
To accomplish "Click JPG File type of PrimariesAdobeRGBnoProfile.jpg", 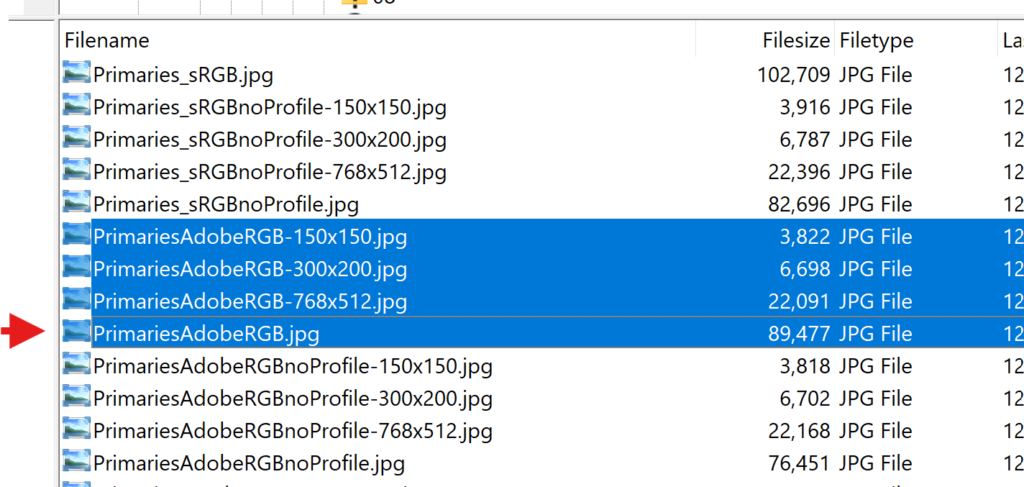I will [x=876, y=464].
